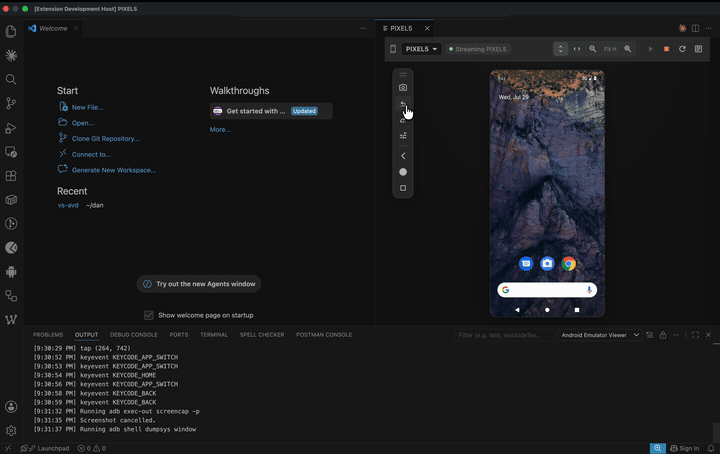
Task: Open the Android Emulator Viewer output channel dropdown
Action: point(600,335)
